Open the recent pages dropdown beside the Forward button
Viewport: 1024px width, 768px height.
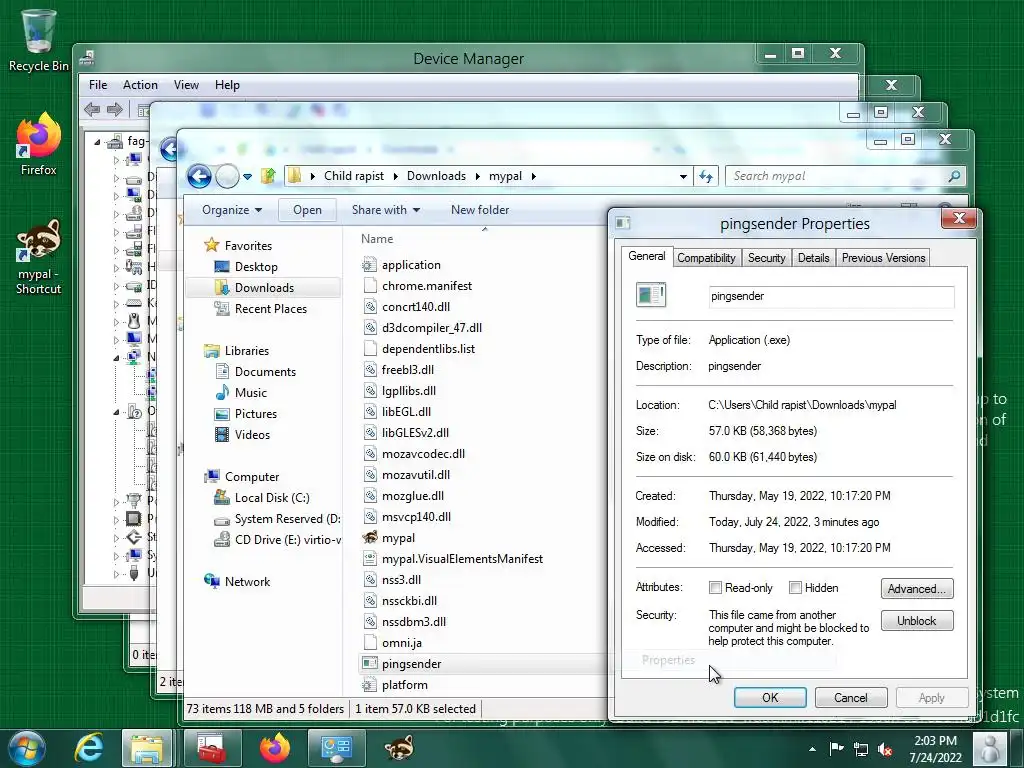(x=248, y=176)
